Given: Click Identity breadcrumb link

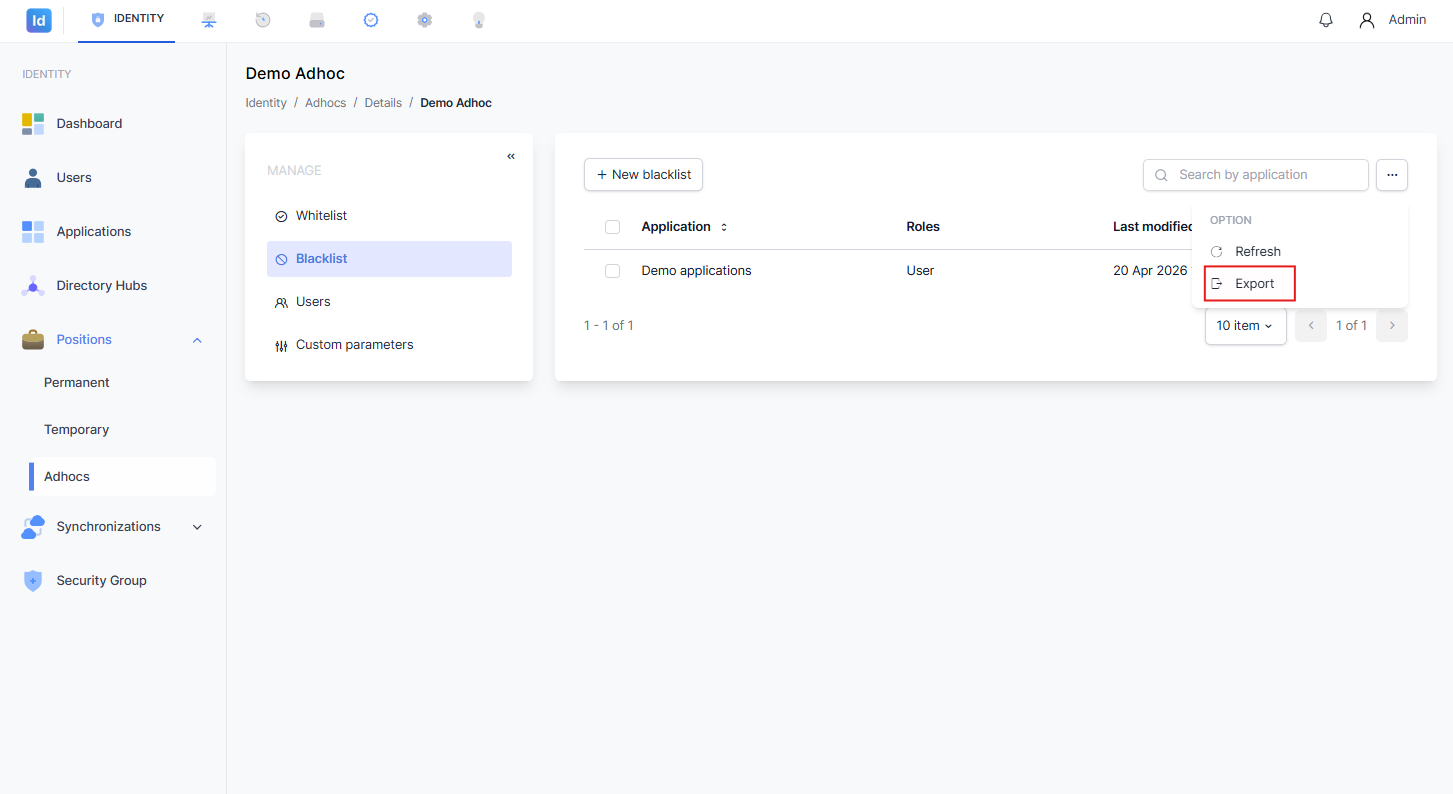Looking at the screenshot, I should tap(266, 103).
